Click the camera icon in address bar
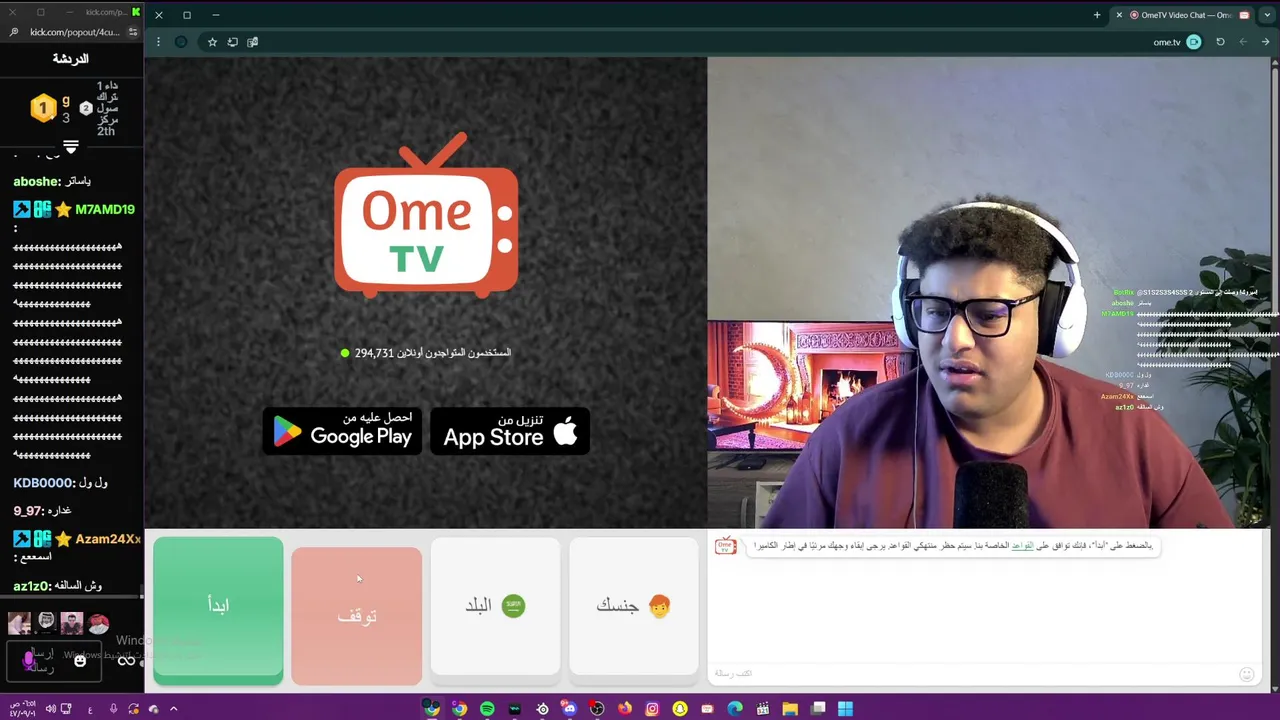1280x720 pixels. pos(1193,42)
